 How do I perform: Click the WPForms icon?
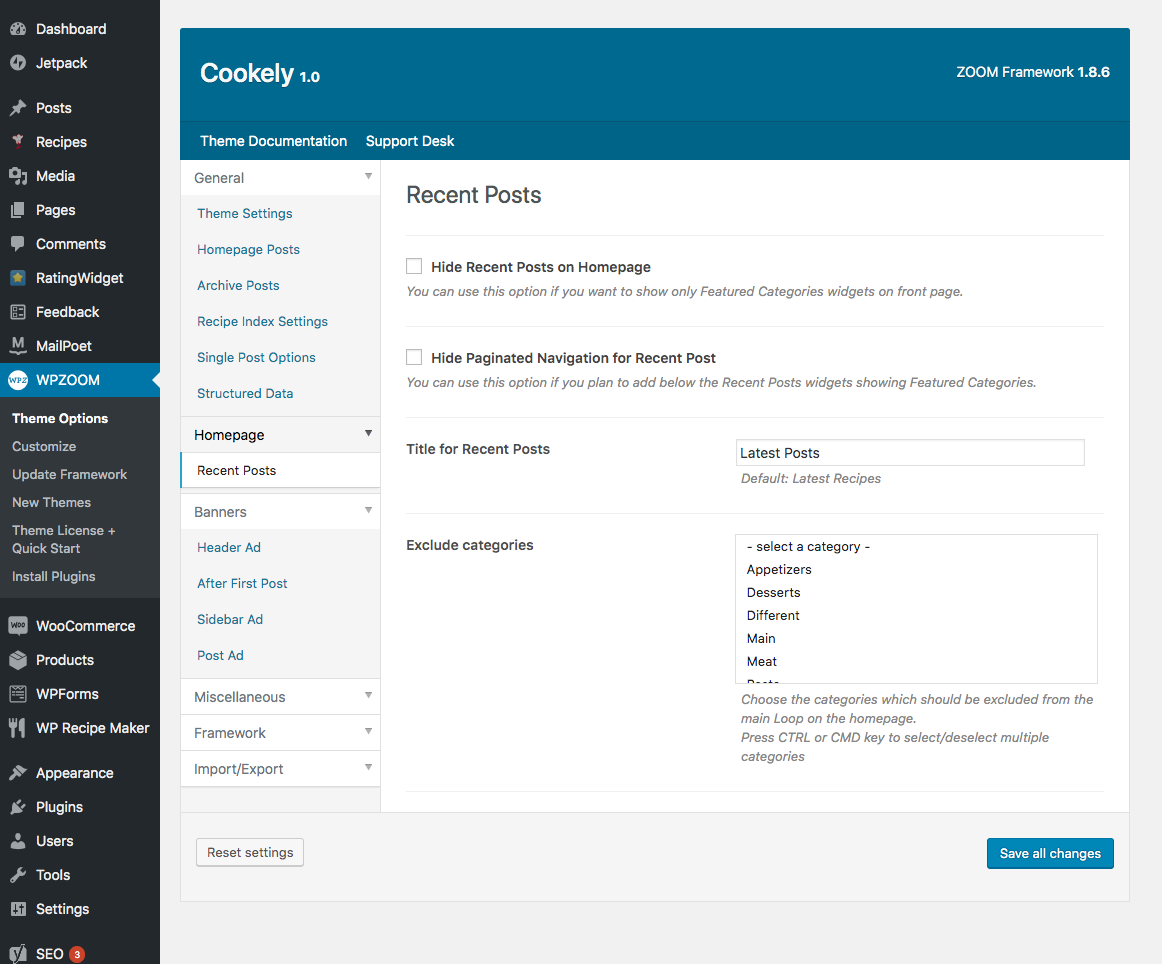click(x=18, y=694)
